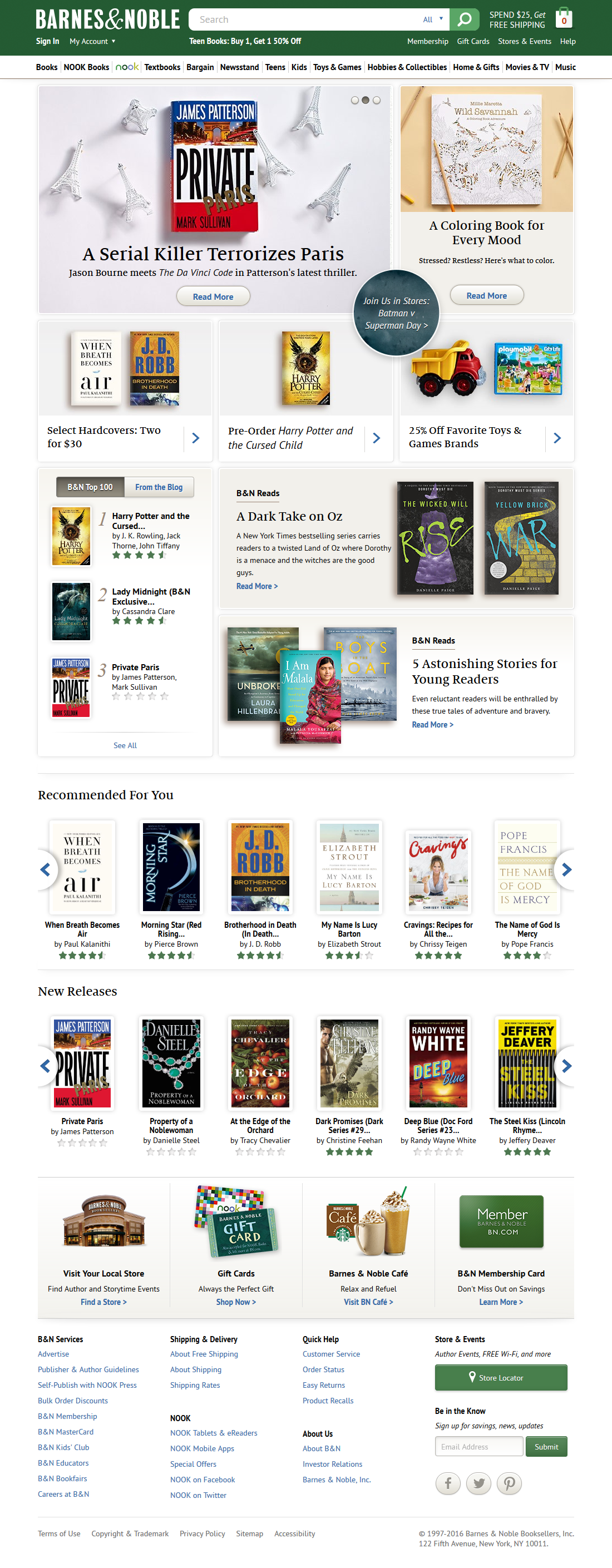Expand the Harry Potter pre-order promo chevron
612x1568 pixels.
click(x=376, y=438)
